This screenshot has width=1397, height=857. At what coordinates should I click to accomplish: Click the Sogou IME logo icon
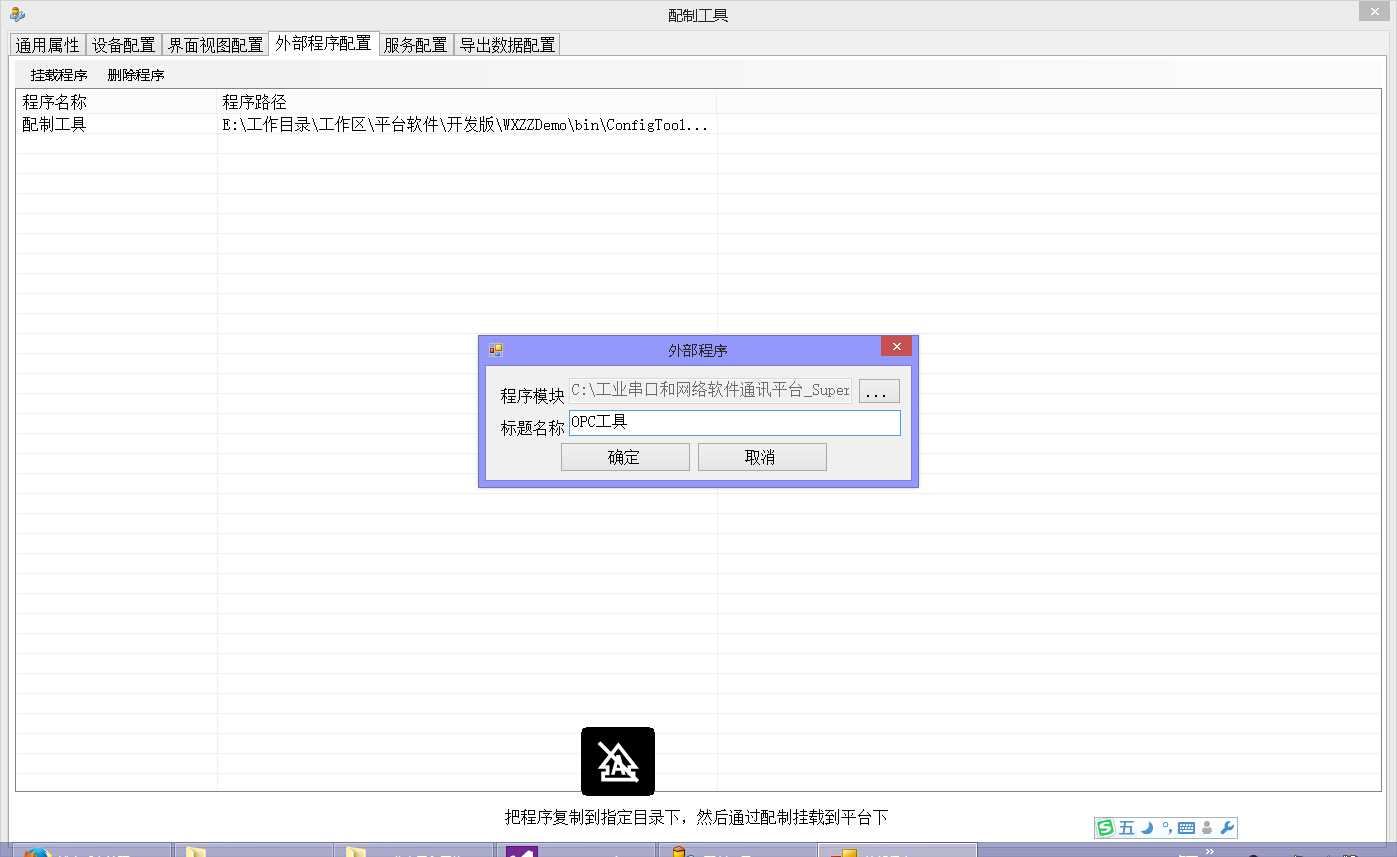click(x=1105, y=828)
